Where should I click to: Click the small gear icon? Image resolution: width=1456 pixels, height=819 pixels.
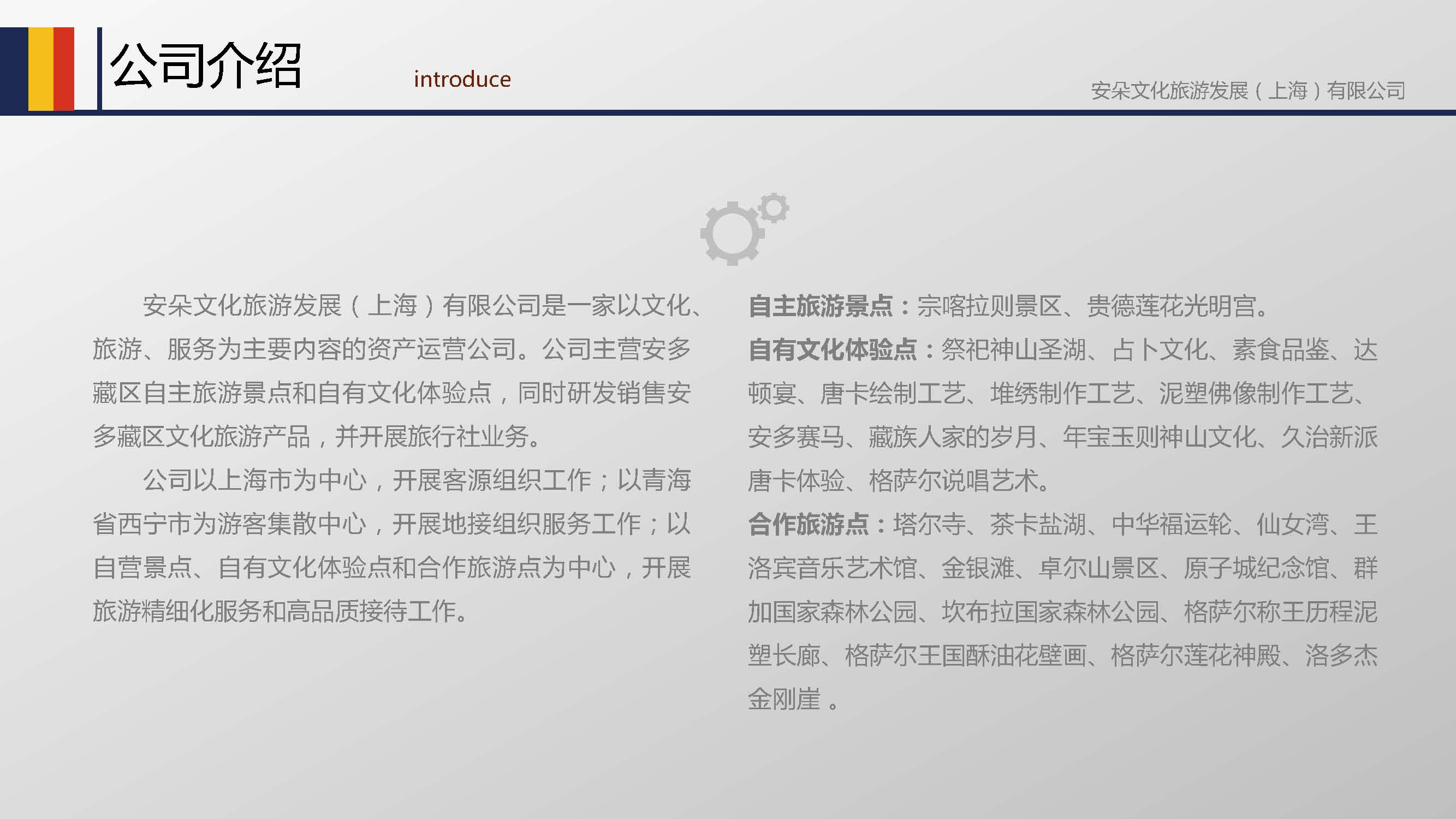(x=774, y=208)
